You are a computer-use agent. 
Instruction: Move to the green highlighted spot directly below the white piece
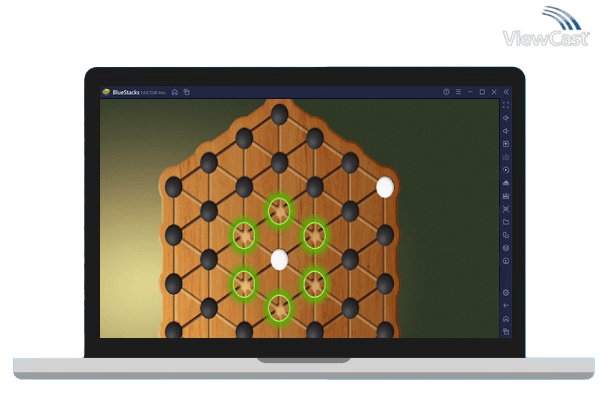click(279, 308)
